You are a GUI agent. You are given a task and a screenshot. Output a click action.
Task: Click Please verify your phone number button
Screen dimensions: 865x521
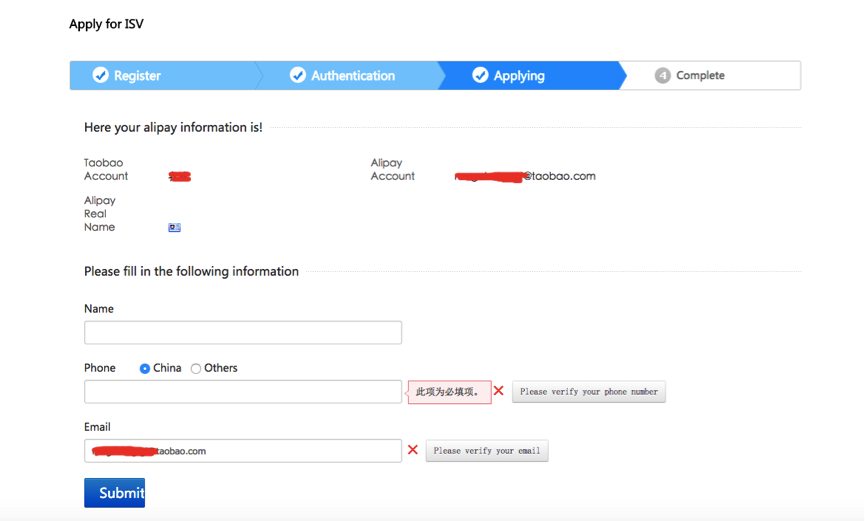click(x=589, y=392)
